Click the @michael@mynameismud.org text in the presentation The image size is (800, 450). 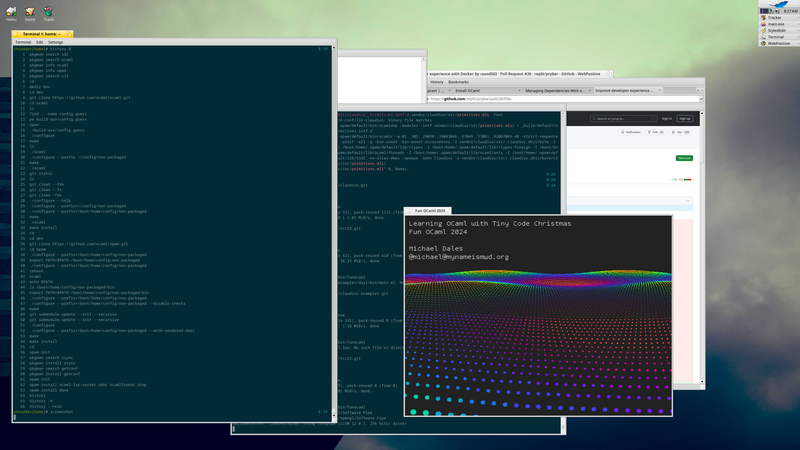pos(459,257)
